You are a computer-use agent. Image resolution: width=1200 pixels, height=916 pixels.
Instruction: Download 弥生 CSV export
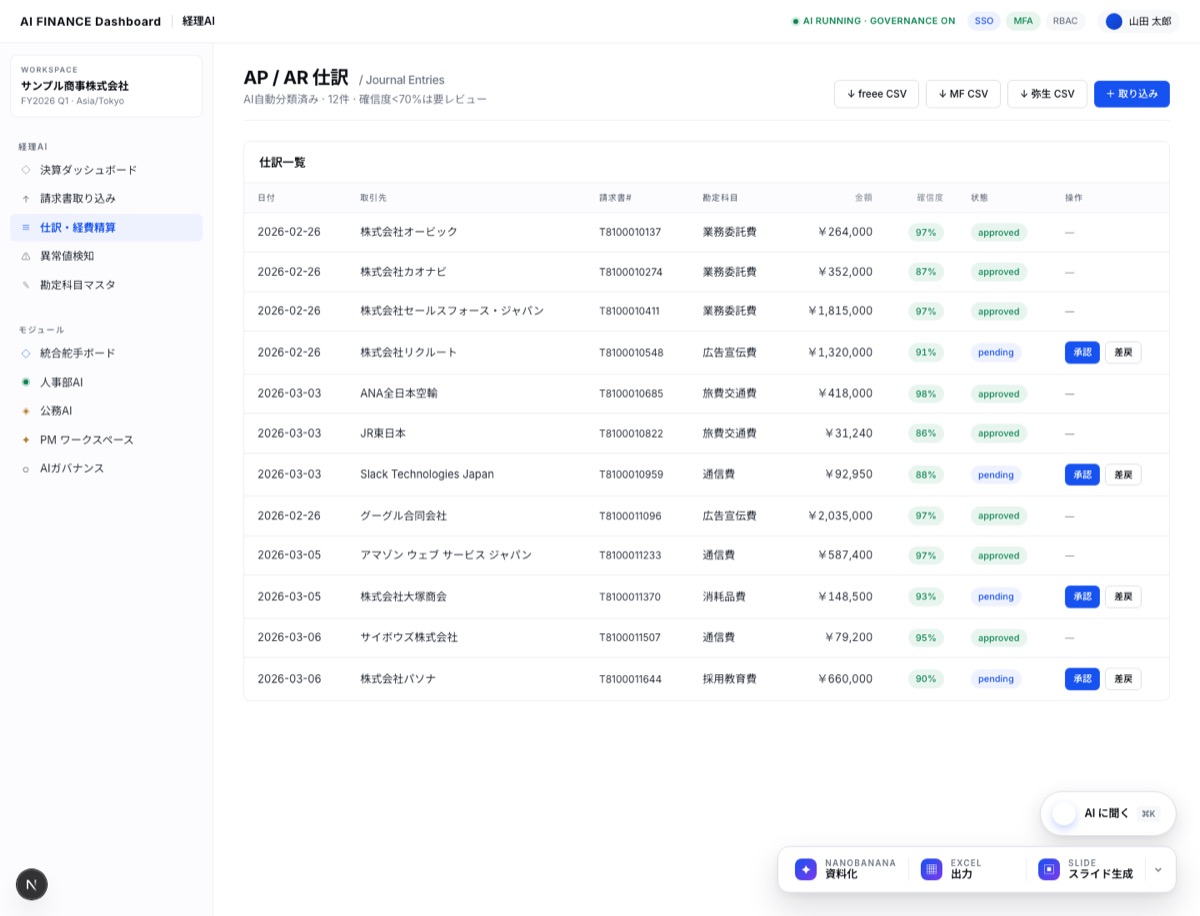[1047, 94]
